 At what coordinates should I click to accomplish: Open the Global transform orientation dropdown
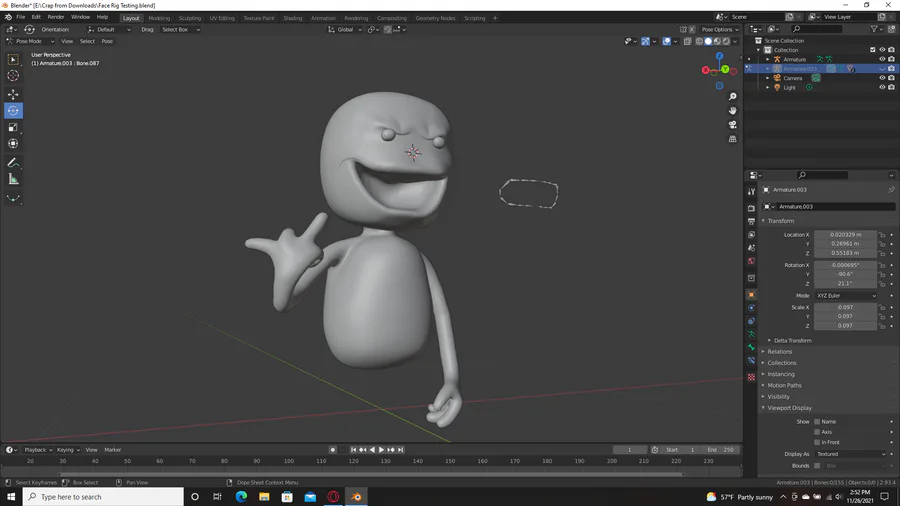pos(345,29)
